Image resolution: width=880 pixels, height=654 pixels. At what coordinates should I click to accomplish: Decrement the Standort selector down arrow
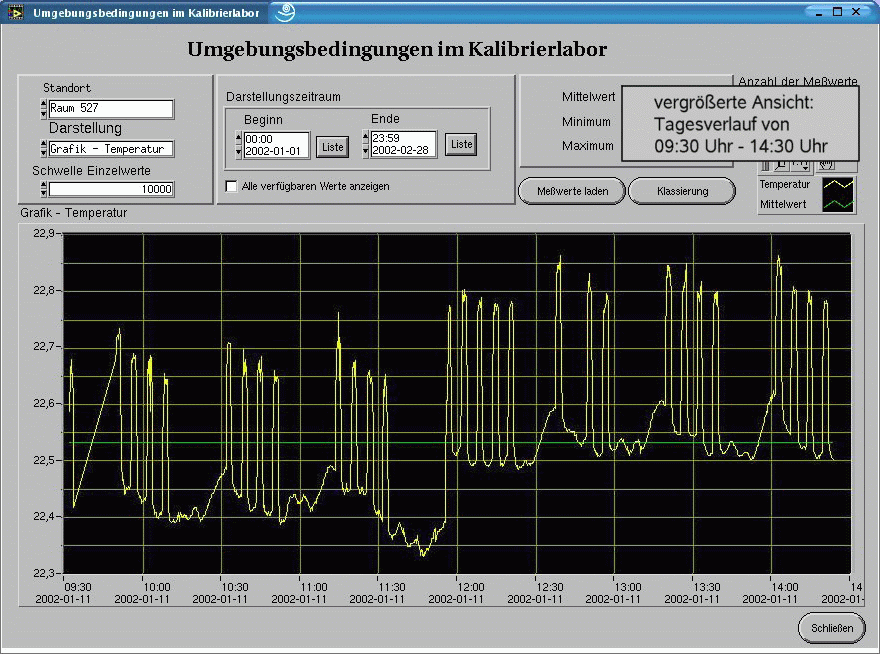pos(44,113)
